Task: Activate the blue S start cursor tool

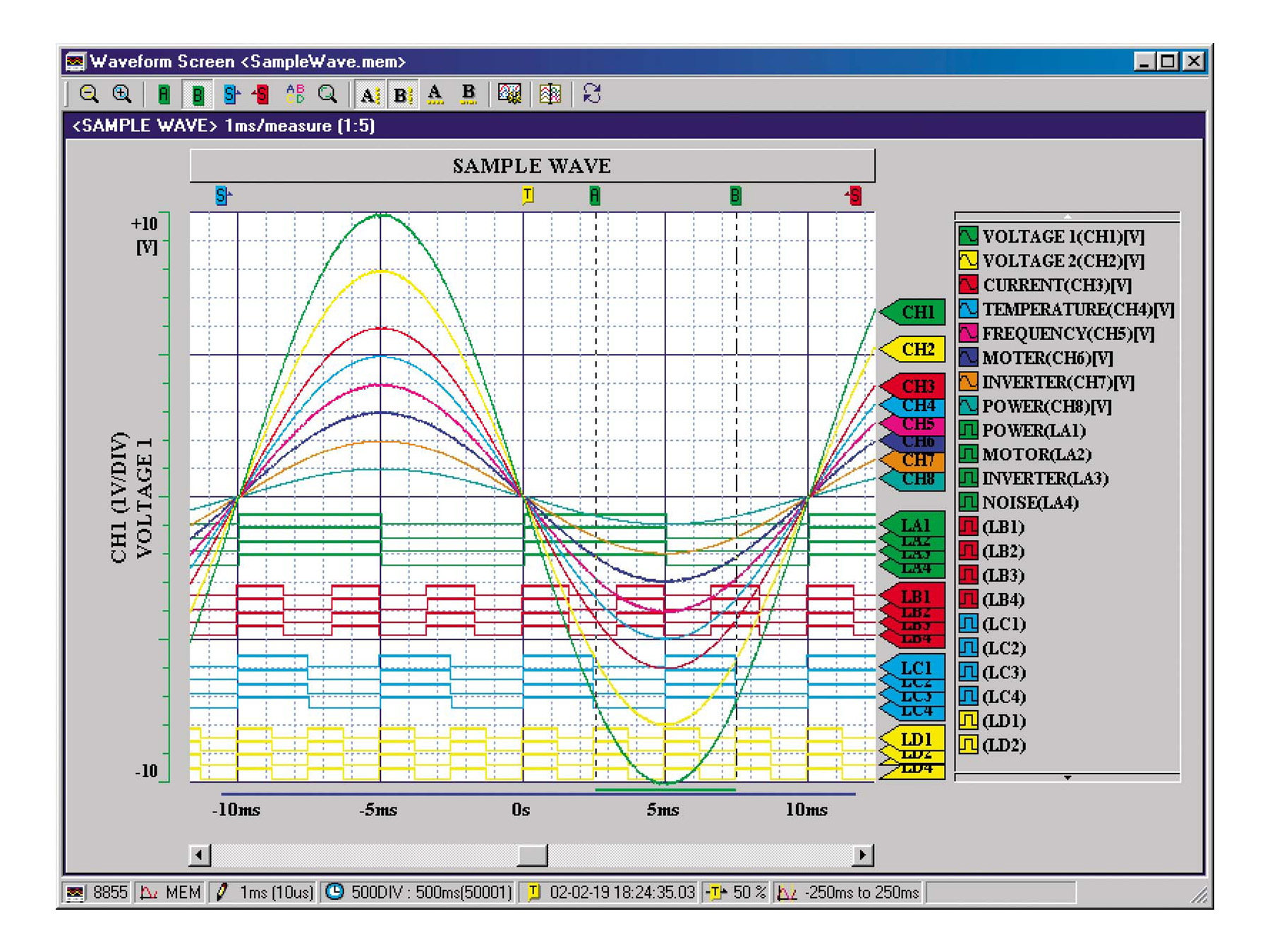Action: (x=231, y=94)
